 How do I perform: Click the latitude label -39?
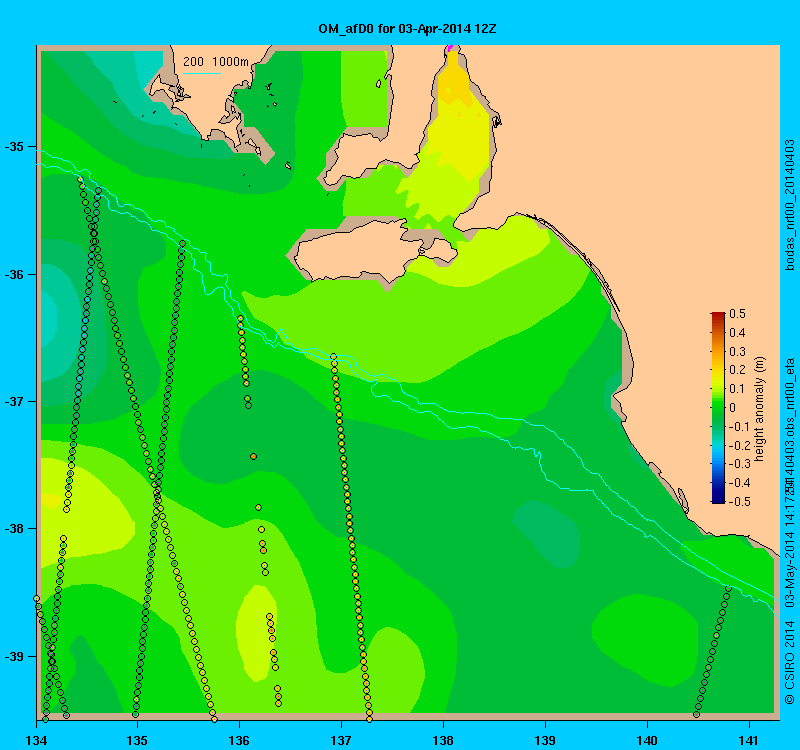point(14,656)
